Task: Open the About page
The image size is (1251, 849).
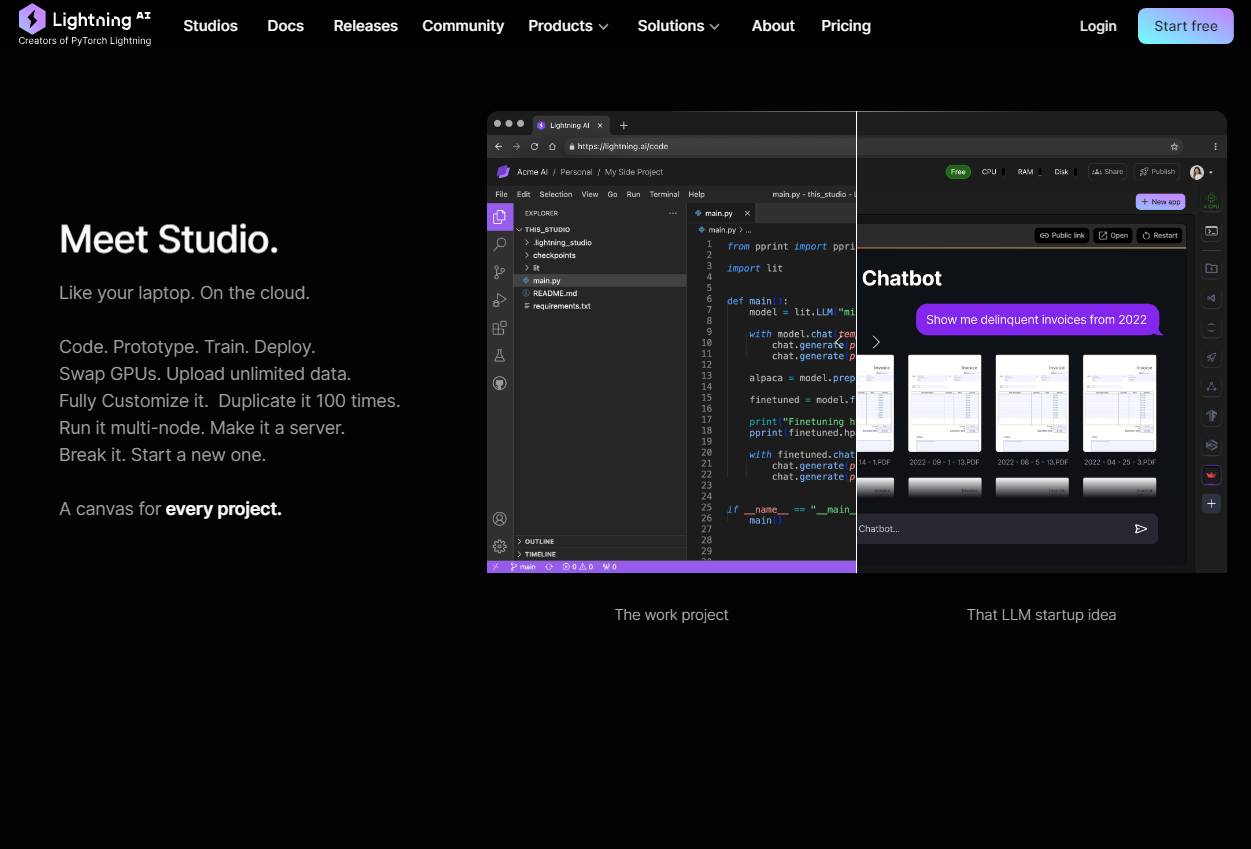Action: (x=773, y=26)
